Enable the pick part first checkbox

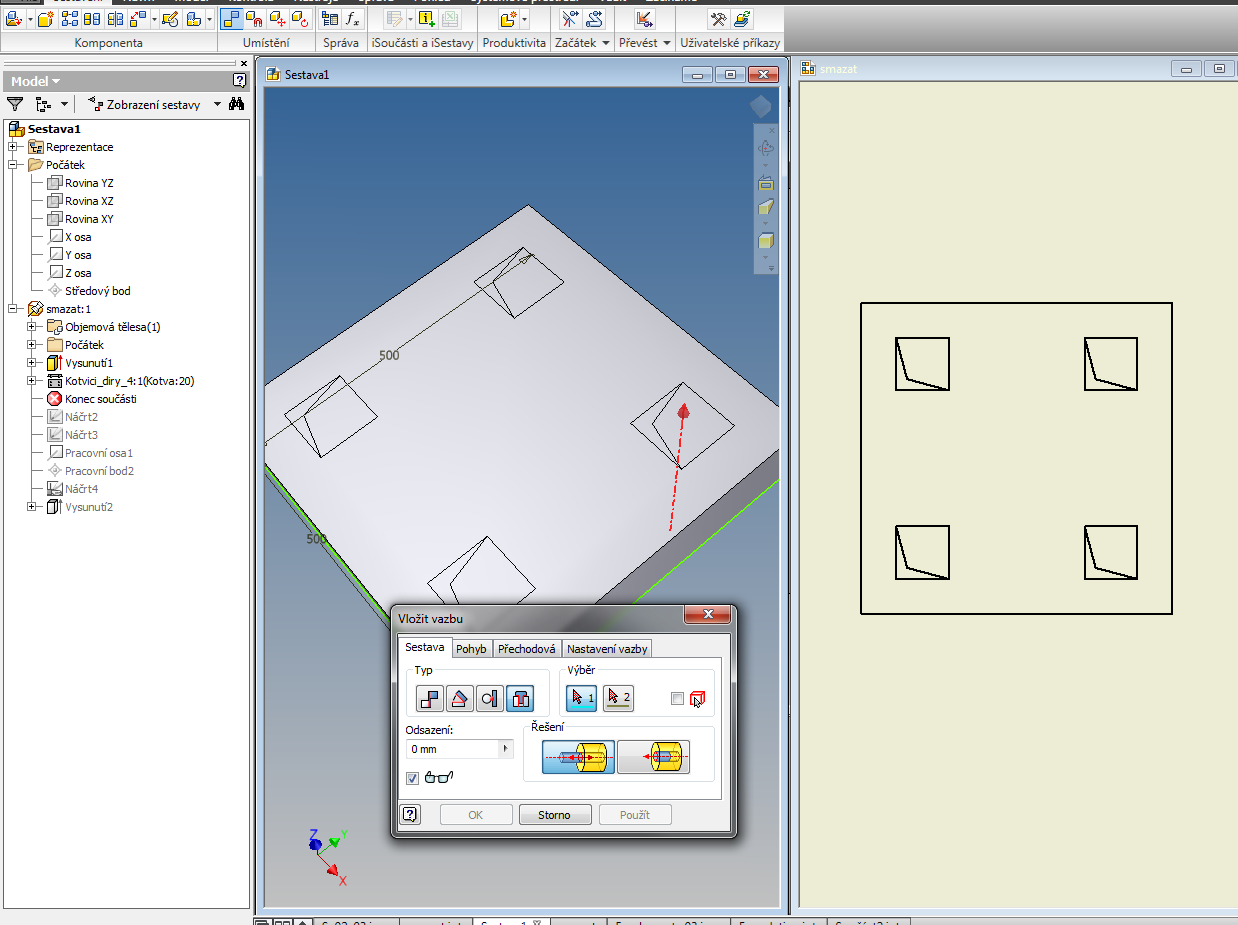point(677,699)
